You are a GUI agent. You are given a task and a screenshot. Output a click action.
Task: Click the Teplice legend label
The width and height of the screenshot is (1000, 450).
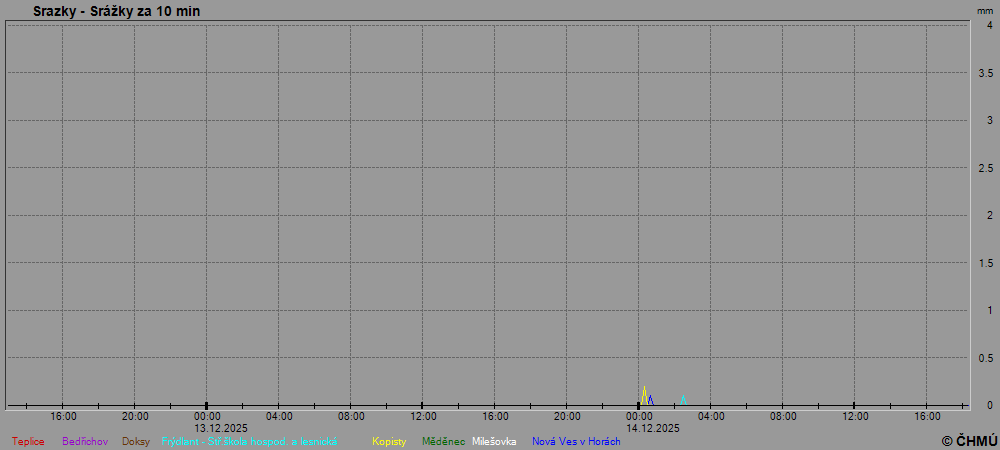28,441
